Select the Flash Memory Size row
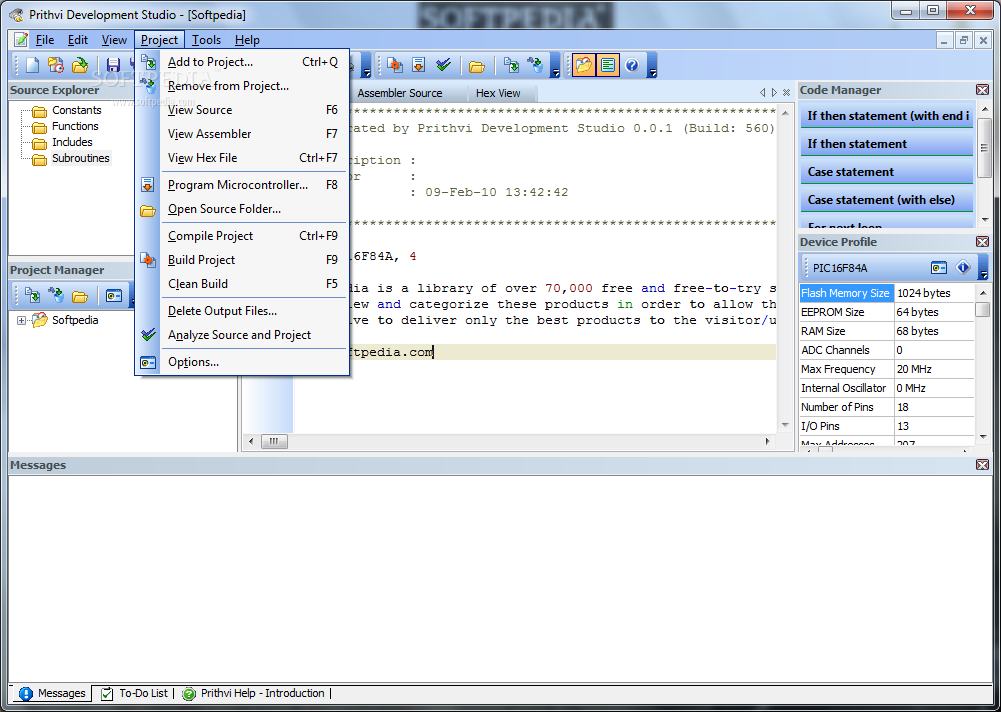 tap(886, 293)
